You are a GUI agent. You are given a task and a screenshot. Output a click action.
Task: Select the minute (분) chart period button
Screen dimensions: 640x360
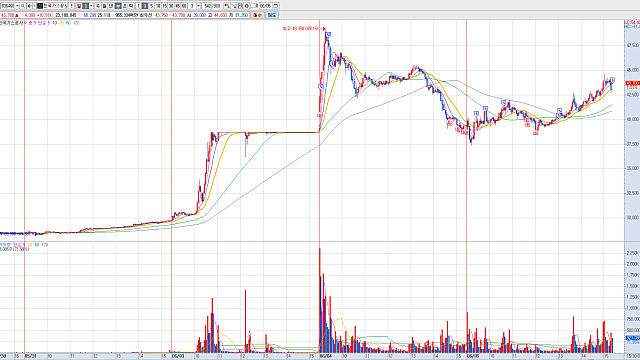point(118,6)
